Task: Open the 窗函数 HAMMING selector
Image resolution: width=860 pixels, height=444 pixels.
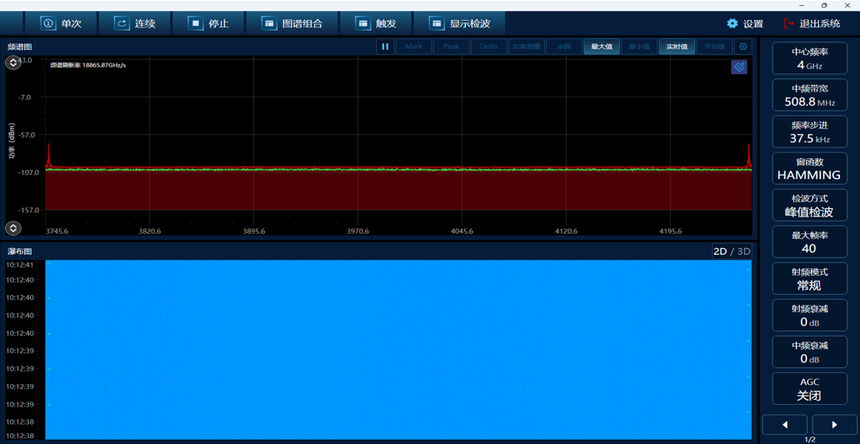Action: 808,168
